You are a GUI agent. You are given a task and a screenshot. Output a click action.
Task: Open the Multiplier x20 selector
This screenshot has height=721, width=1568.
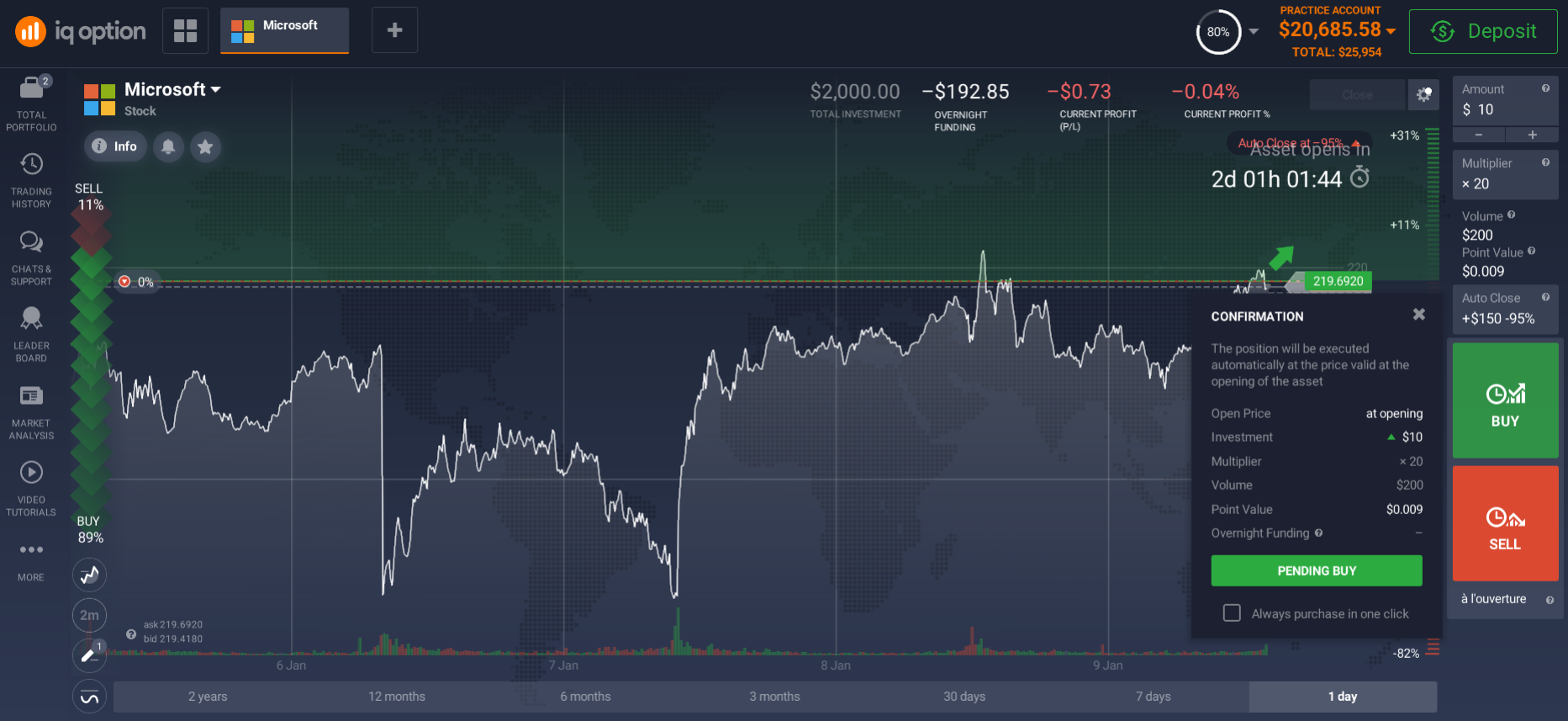click(x=1505, y=174)
